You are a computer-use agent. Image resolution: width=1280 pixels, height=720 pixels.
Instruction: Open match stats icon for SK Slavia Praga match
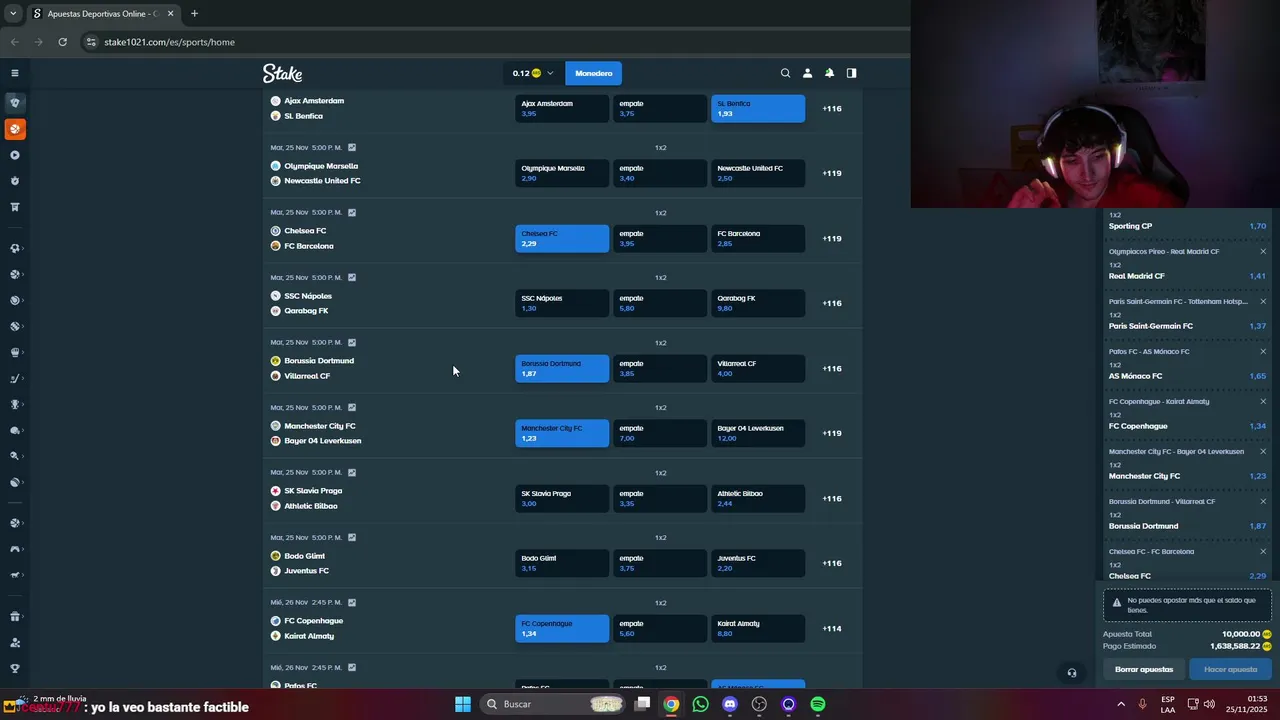[352, 473]
